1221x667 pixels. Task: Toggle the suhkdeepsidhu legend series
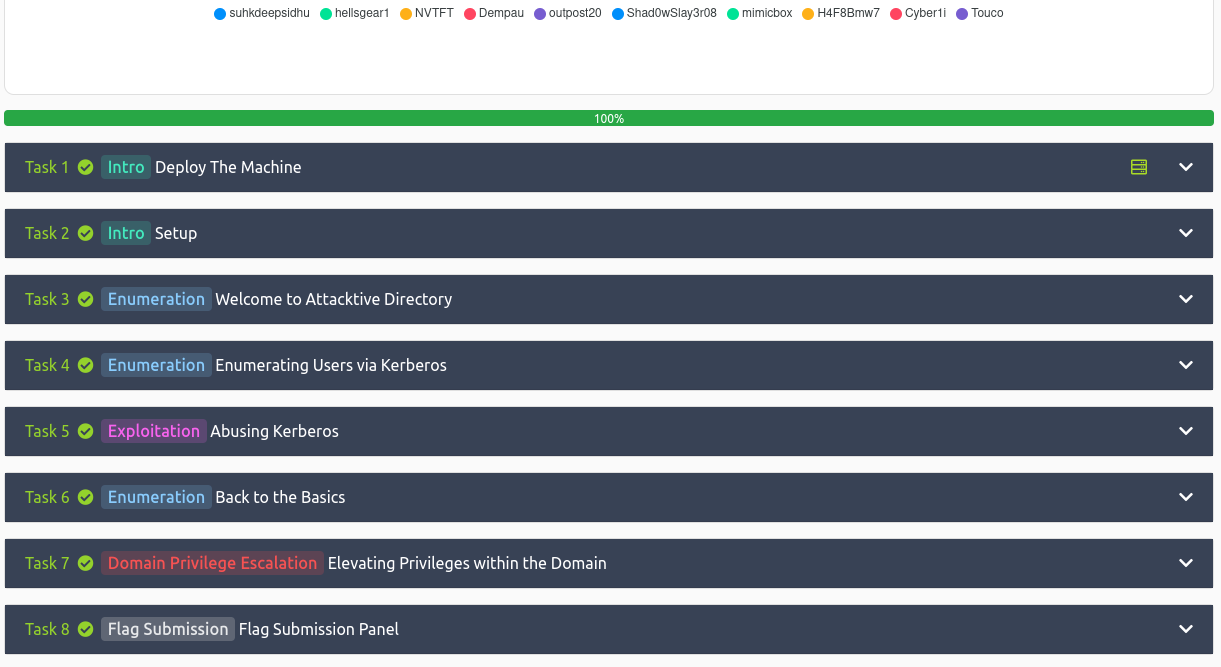coord(262,13)
